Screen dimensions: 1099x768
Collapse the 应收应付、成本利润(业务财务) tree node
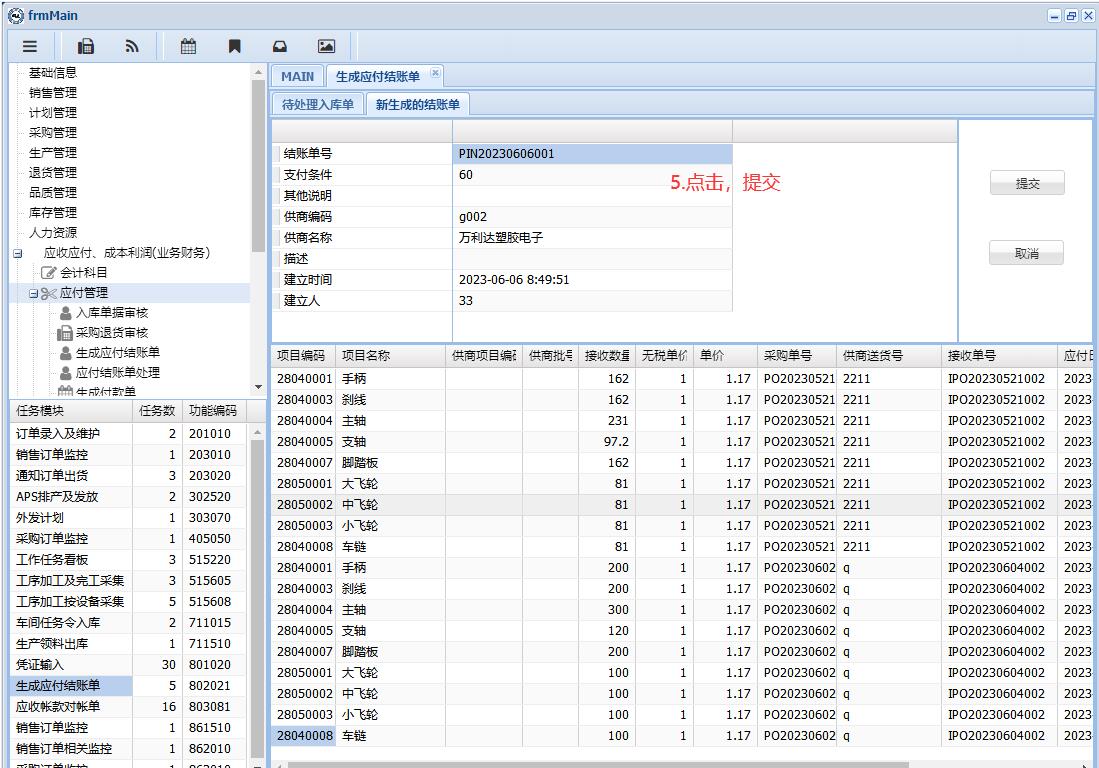coord(18,254)
